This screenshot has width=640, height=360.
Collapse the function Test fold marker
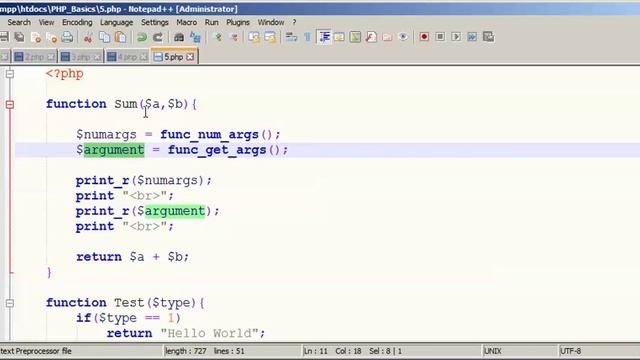coord(10,303)
